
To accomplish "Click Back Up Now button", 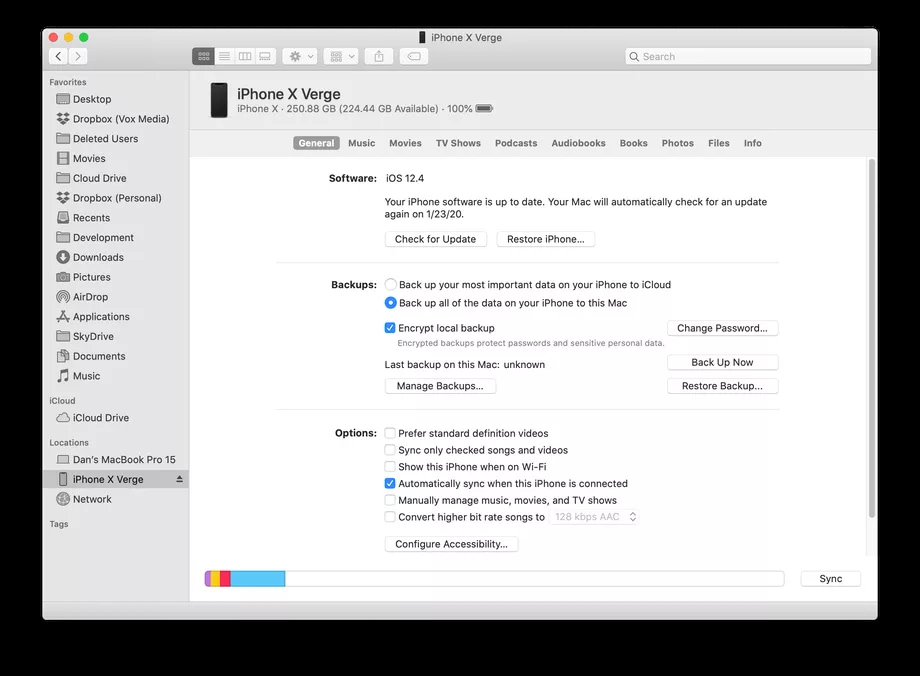I will tap(722, 363).
